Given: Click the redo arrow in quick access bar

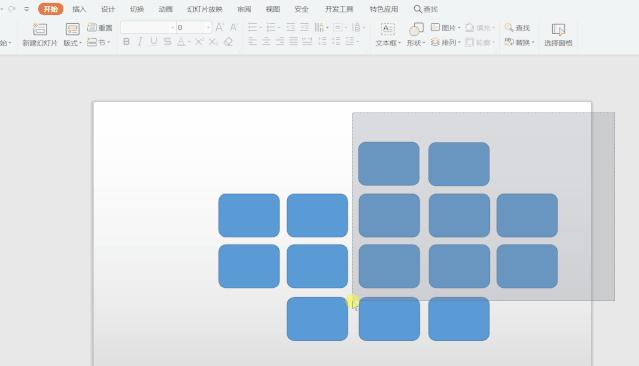Looking at the screenshot, I should pos(11,9).
